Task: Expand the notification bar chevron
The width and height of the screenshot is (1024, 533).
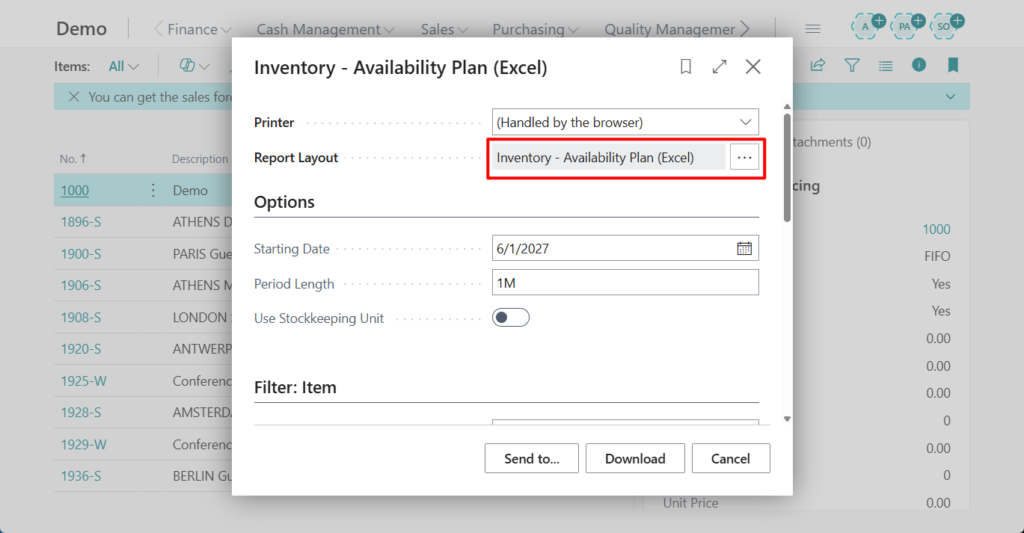Action: tap(950, 97)
